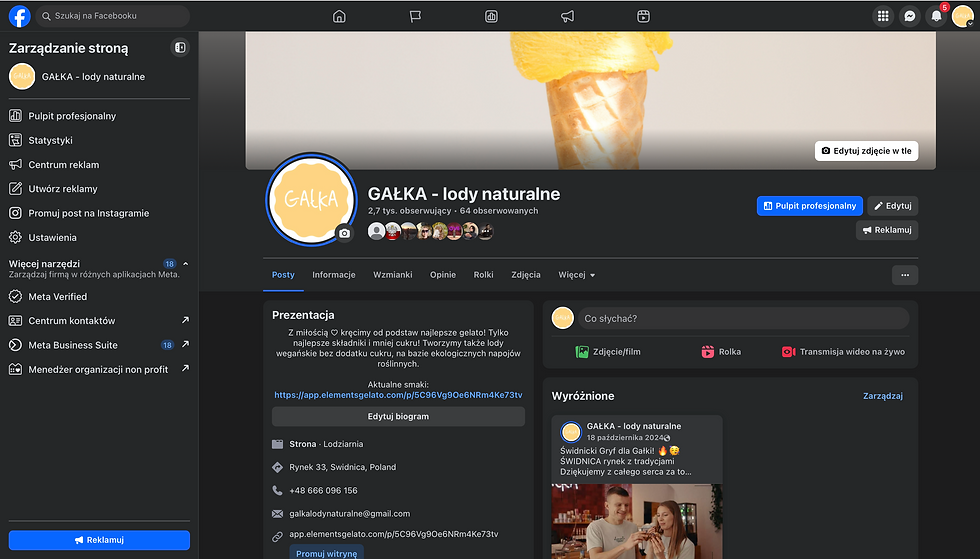Click the galkalodynaturalne@gmail.com email
The height and width of the screenshot is (559, 980).
click(349, 514)
